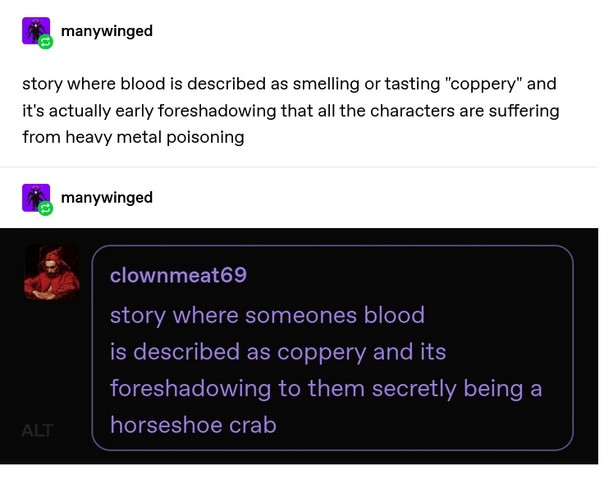The width and height of the screenshot is (604, 480).
Task: Click the line "is described as coppery and its"
Action: coord(278,352)
